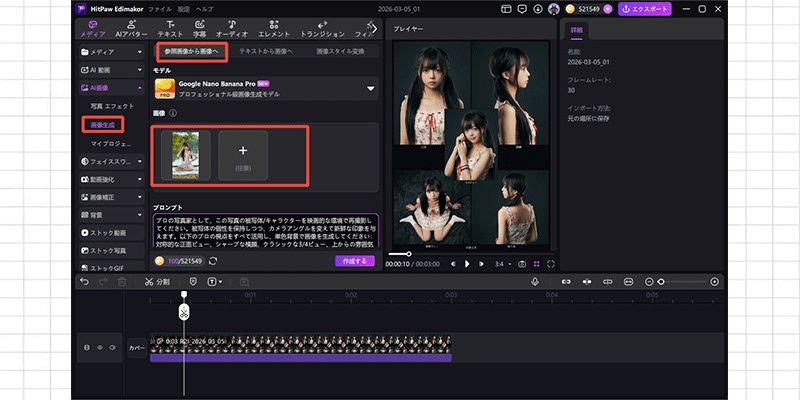
Task: Play the preview video
Action: pos(466,264)
